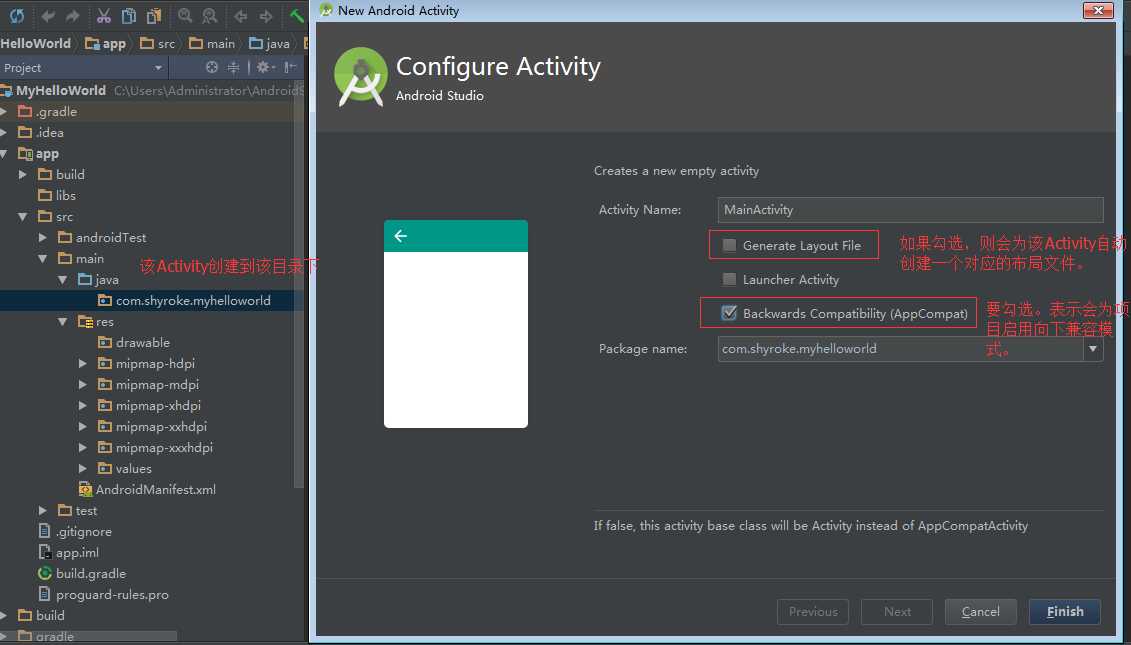Screen dimensions: 1131x645
Task: Collapse the res folder
Action: [x=63, y=322]
